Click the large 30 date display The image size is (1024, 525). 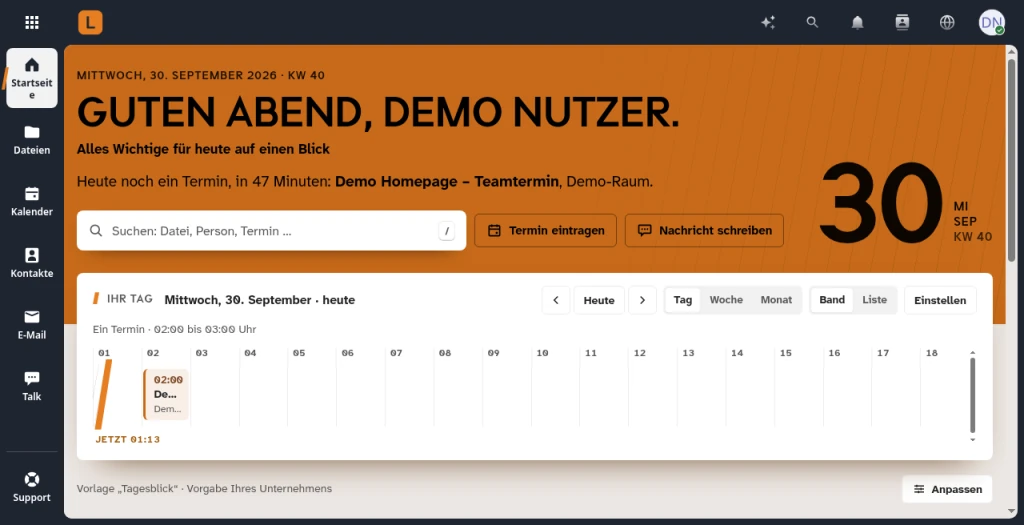coord(881,204)
